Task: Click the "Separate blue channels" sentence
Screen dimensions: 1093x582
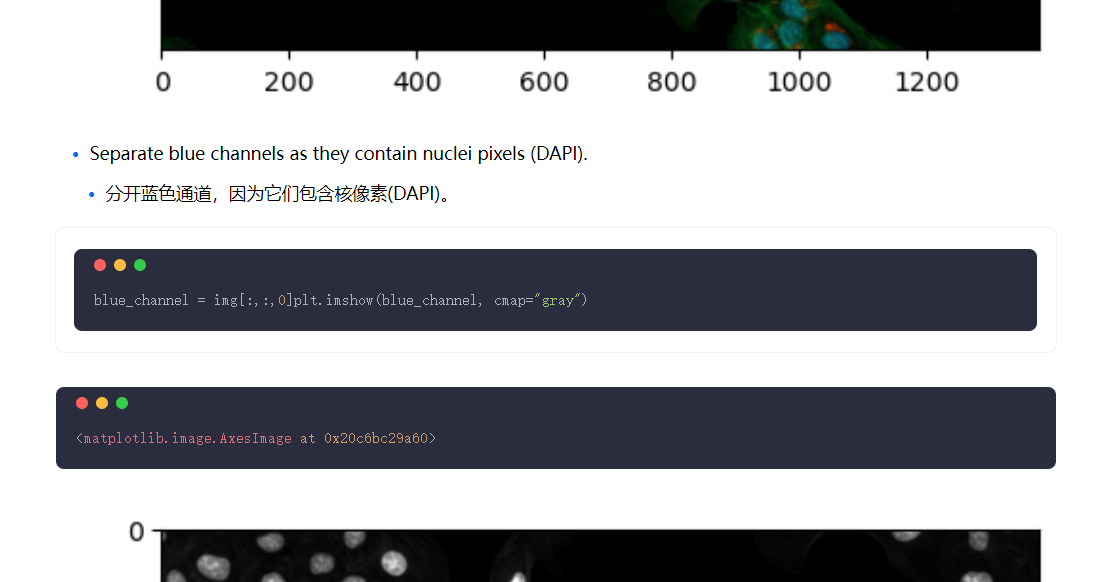Action: pos(338,154)
